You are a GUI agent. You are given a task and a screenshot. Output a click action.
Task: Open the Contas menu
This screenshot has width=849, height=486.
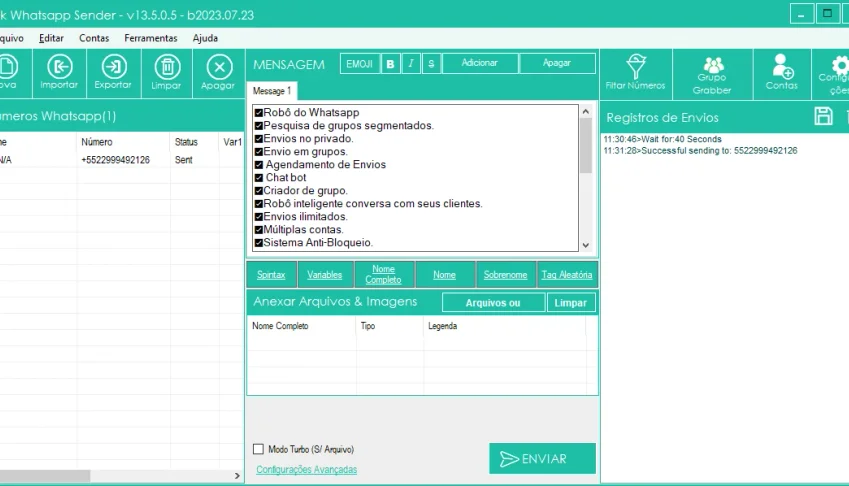tap(94, 38)
